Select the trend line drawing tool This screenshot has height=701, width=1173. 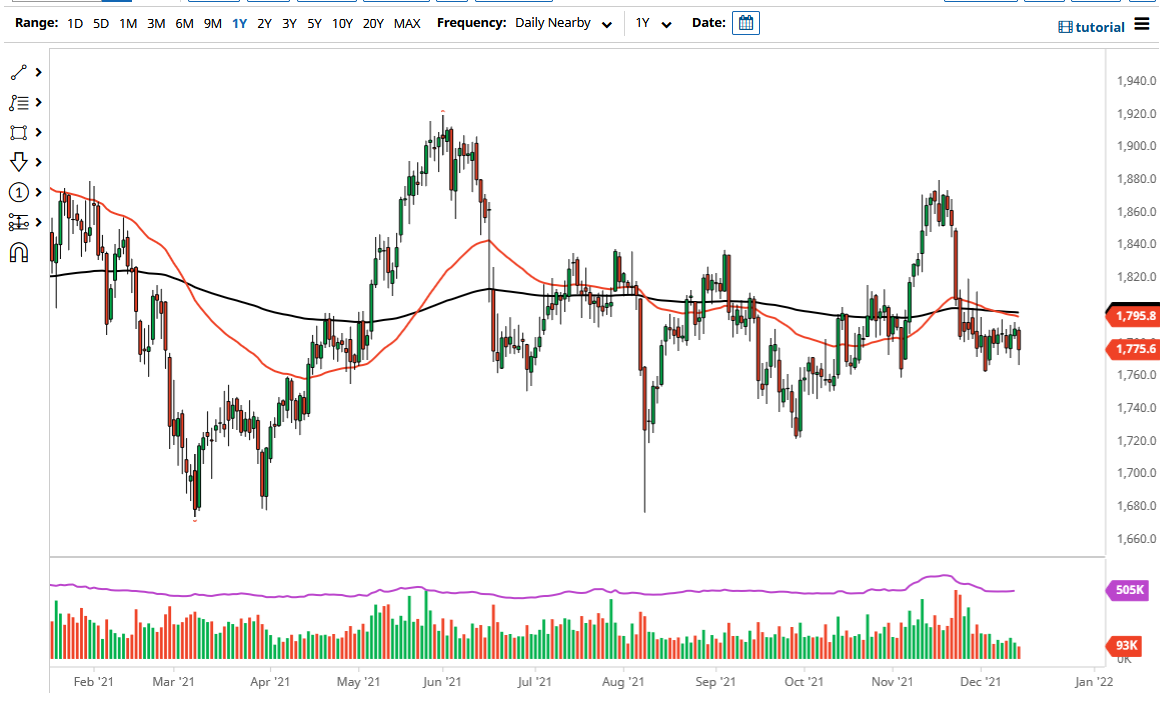tap(19, 73)
